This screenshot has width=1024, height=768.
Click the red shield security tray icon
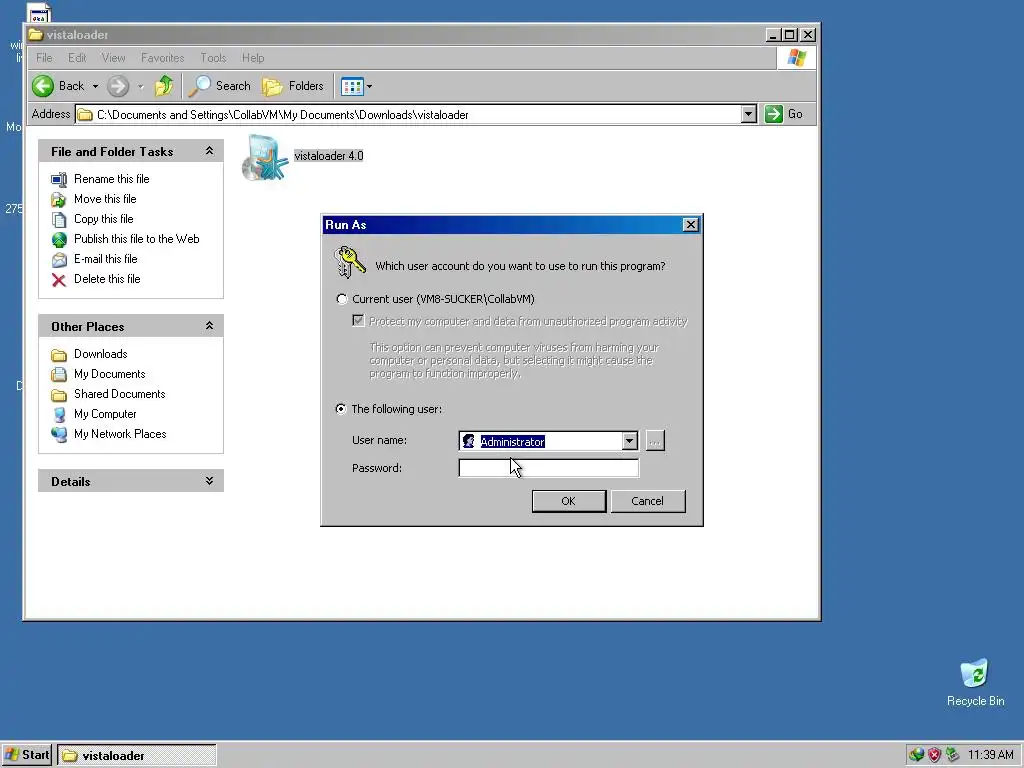935,755
